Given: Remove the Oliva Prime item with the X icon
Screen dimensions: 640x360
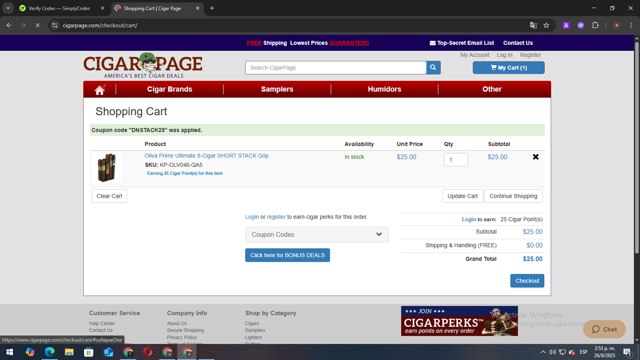Looking at the screenshot, I should (x=536, y=157).
